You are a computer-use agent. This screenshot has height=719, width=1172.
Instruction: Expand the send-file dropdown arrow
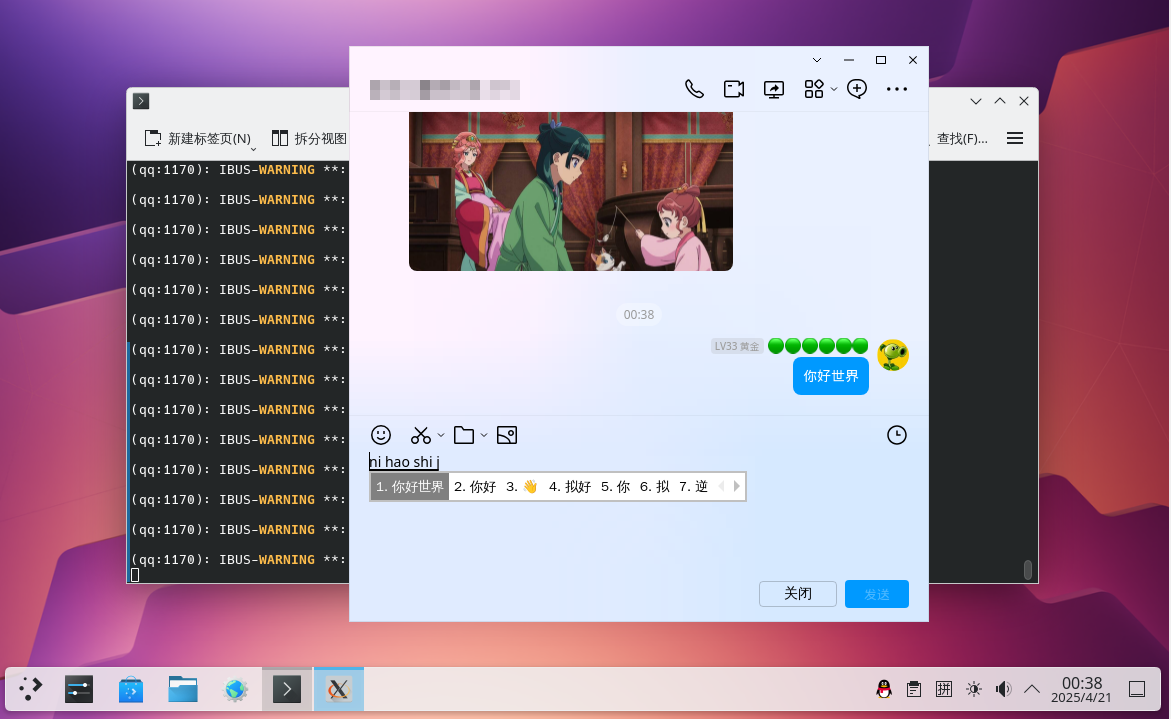point(484,435)
